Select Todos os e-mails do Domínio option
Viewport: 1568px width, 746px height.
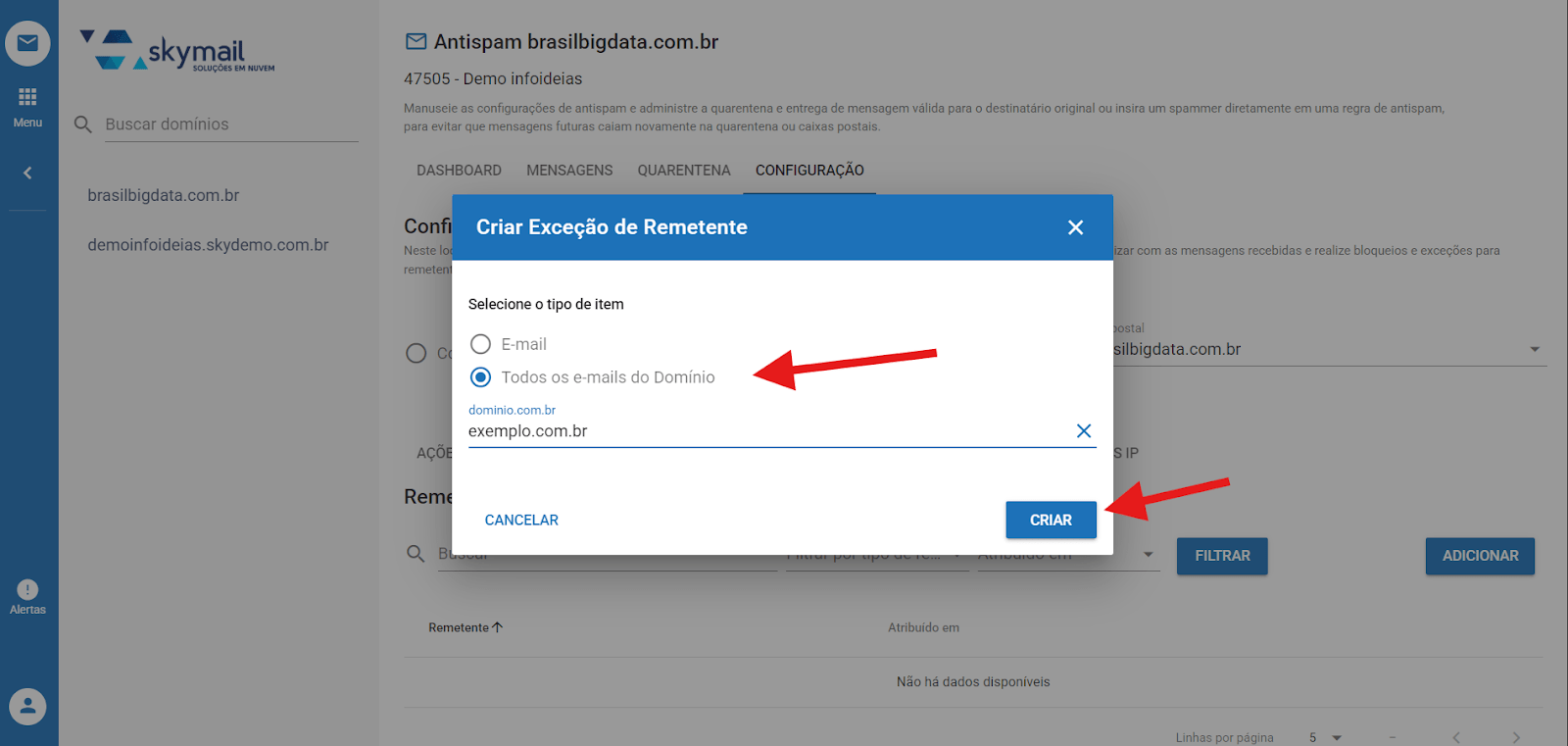point(480,377)
